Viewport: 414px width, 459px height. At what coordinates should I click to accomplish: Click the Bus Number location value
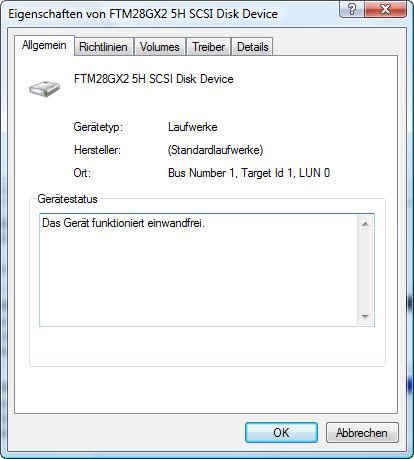[x=249, y=173]
